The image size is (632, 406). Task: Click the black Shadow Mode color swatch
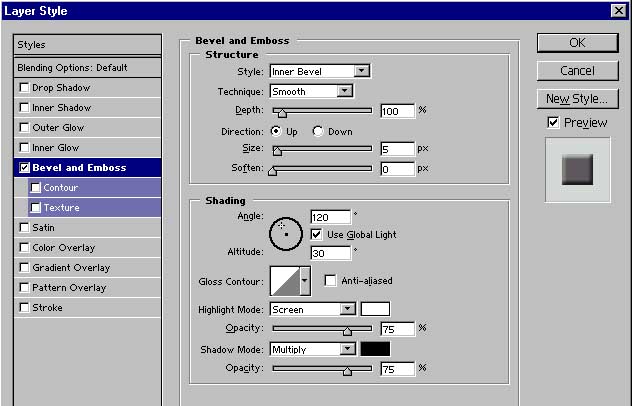click(x=375, y=349)
